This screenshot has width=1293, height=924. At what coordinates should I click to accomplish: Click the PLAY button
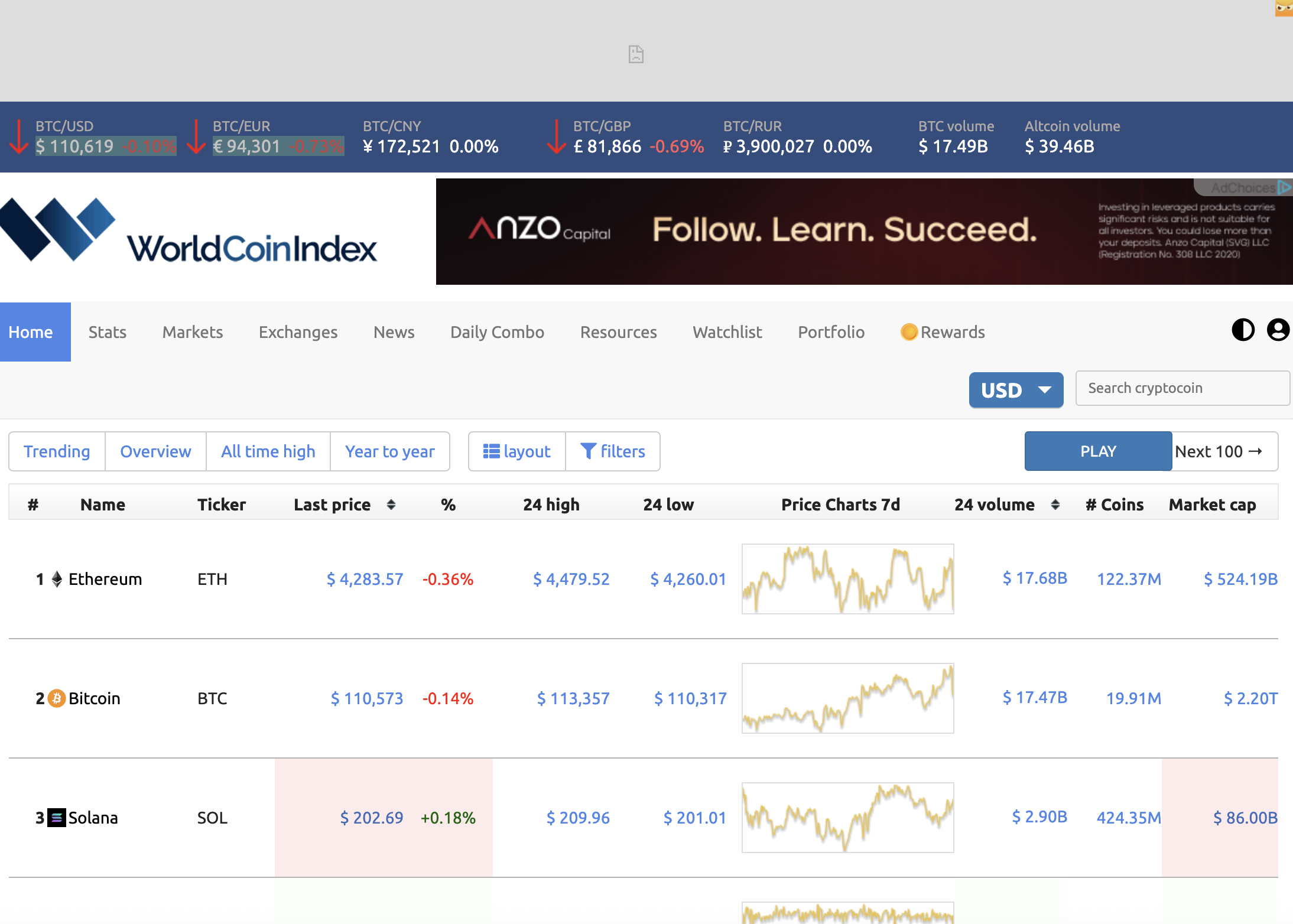pyautogui.click(x=1098, y=451)
